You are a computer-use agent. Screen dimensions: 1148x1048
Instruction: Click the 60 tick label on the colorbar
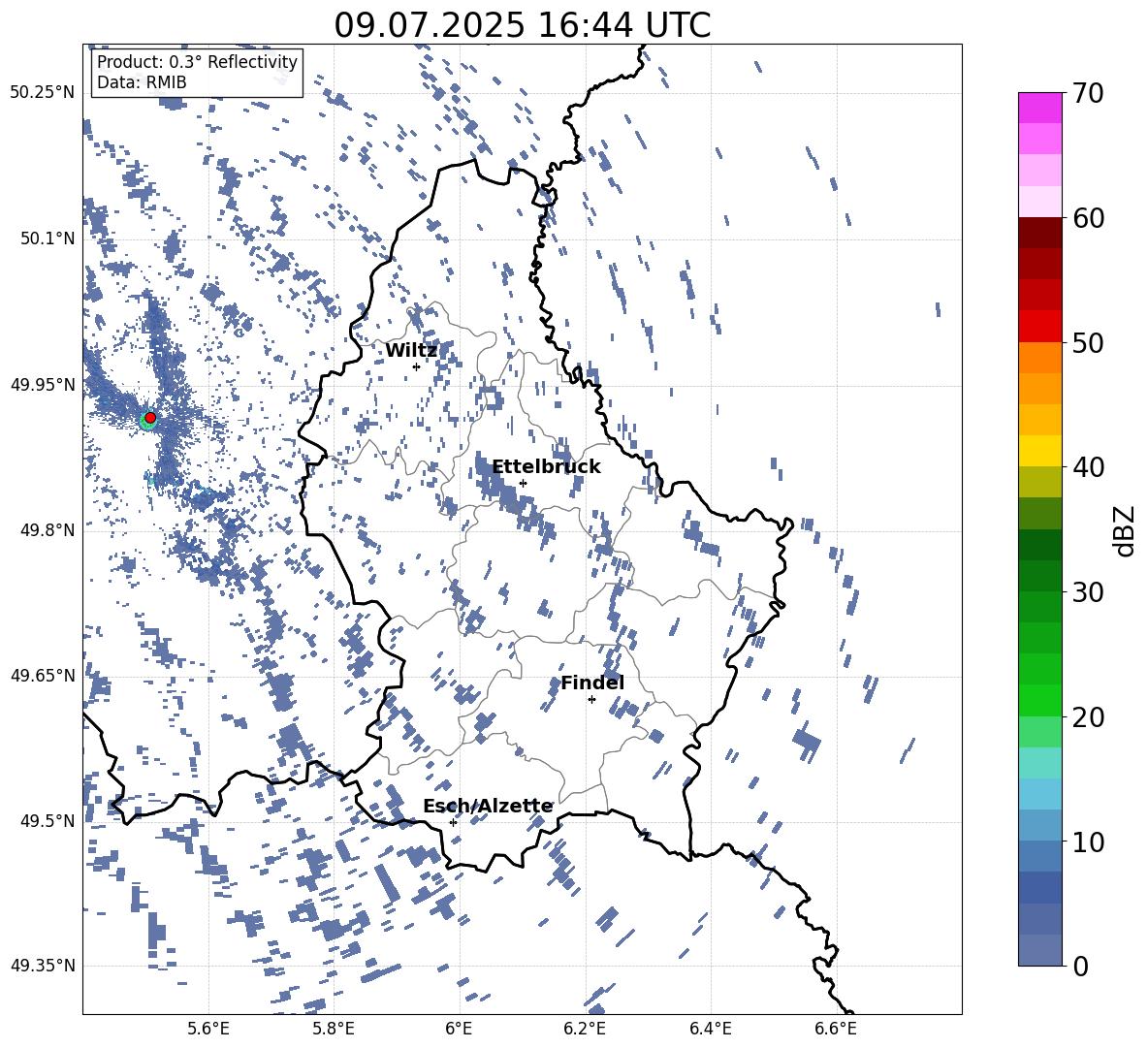point(1088,218)
